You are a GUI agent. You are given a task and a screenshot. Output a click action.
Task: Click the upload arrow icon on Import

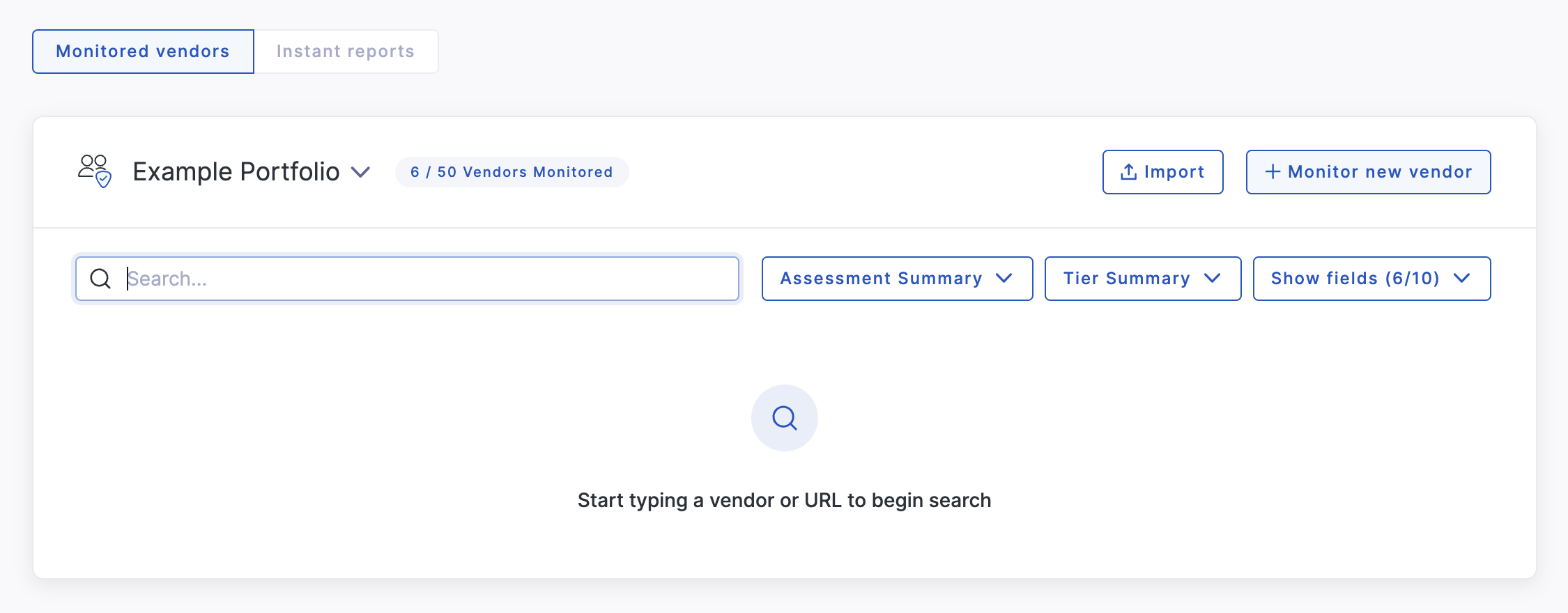(1128, 171)
